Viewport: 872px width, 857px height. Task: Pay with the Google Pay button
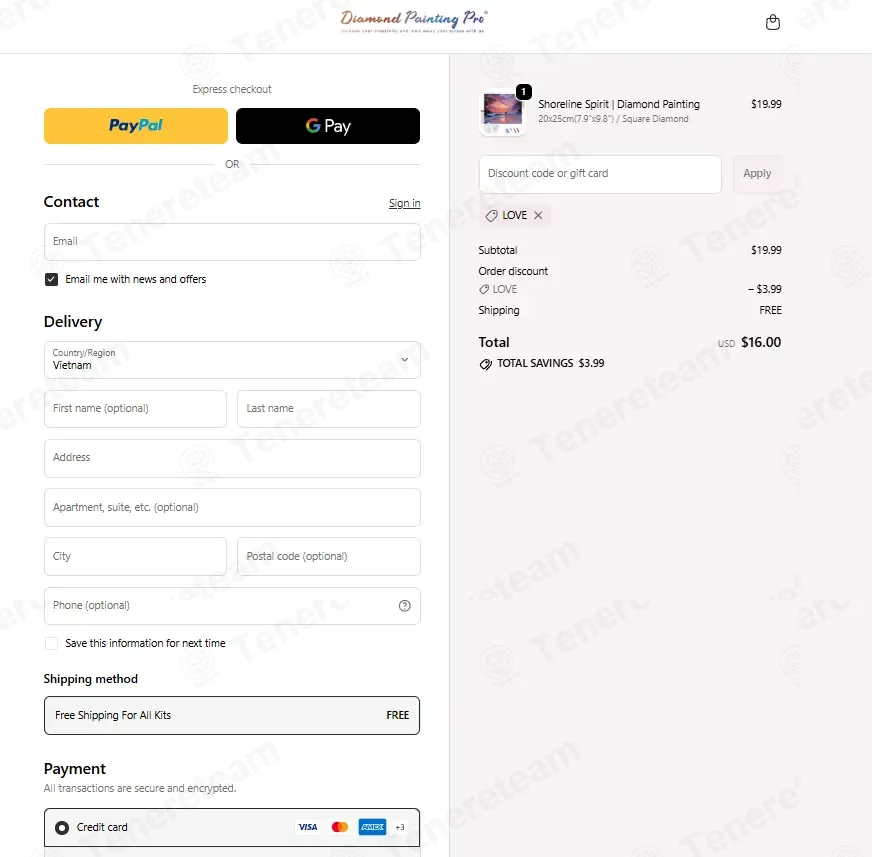(328, 126)
